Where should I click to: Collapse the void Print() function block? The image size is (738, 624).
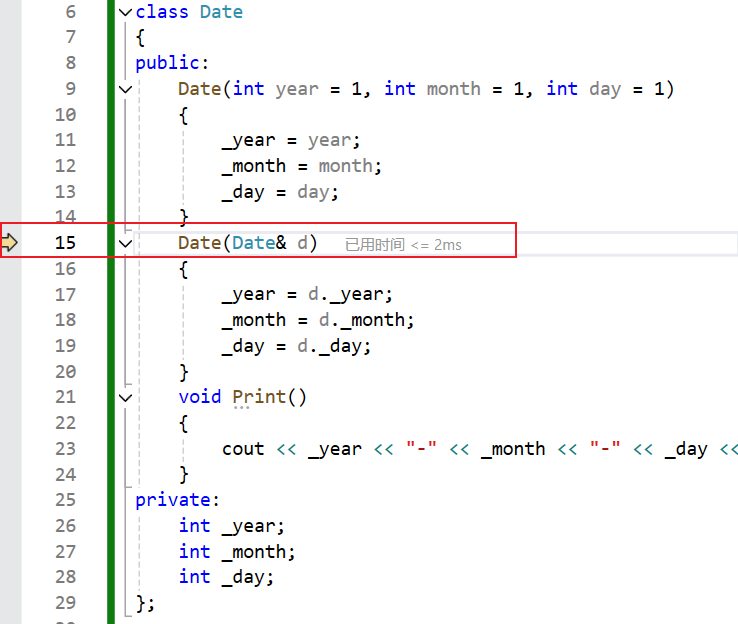click(125, 398)
